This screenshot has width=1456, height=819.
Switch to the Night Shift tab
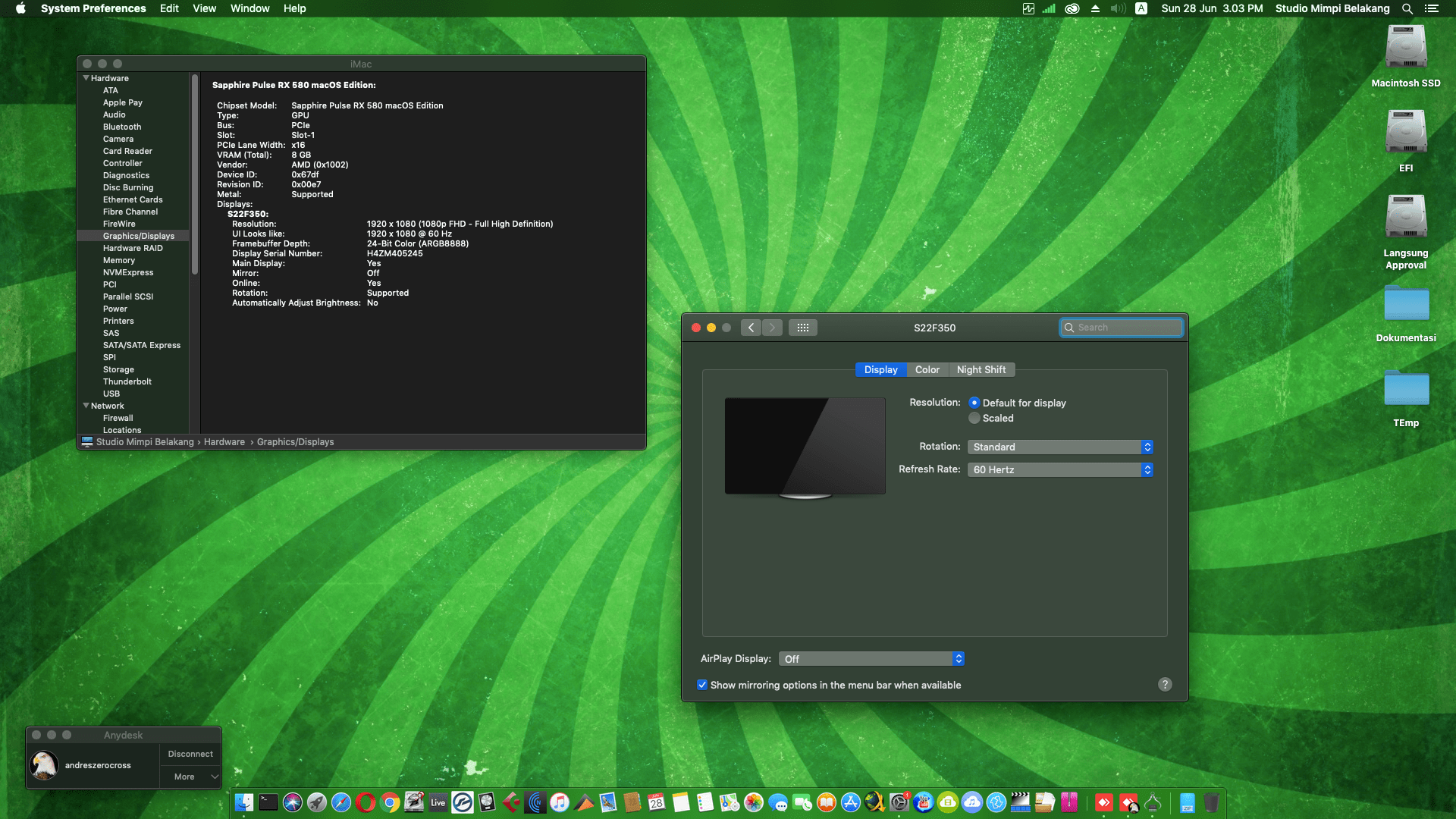pyautogui.click(x=981, y=370)
